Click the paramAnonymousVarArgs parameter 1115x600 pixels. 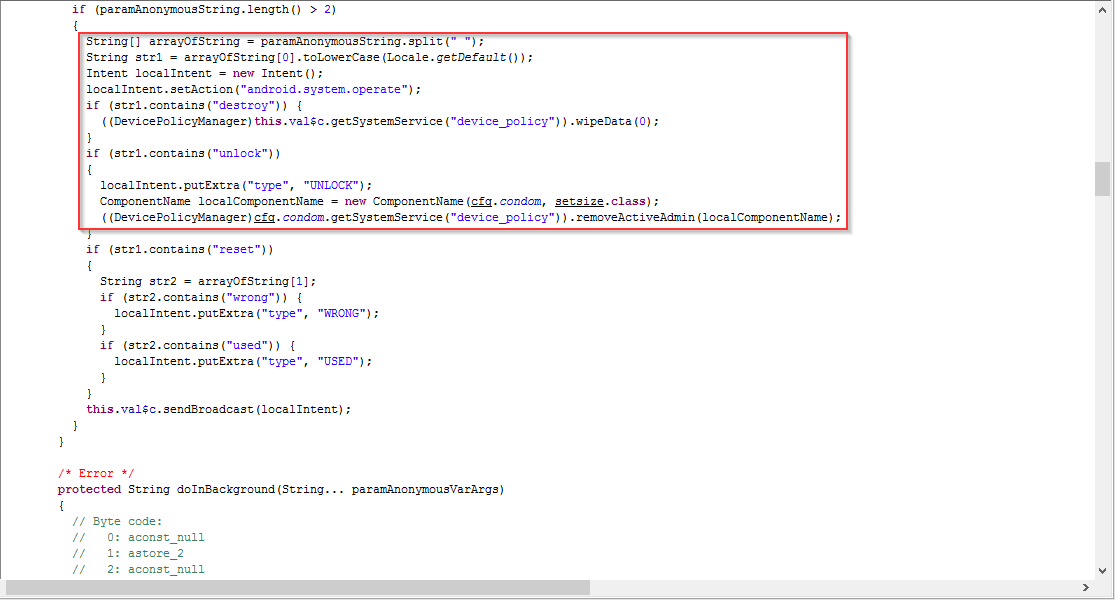click(x=425, y=490)
